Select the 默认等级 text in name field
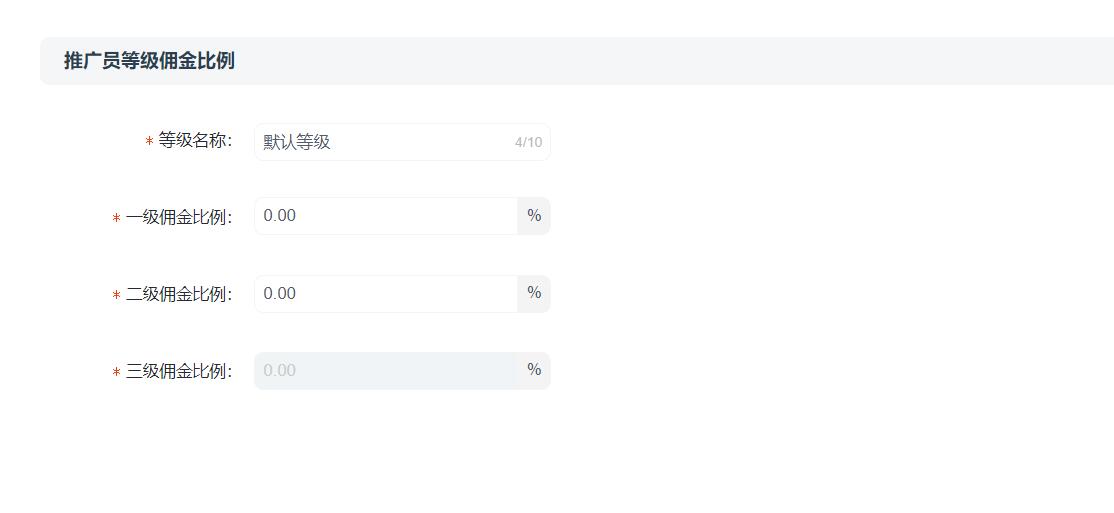This screenshot has height=513, width=1114. click(297, 143)
